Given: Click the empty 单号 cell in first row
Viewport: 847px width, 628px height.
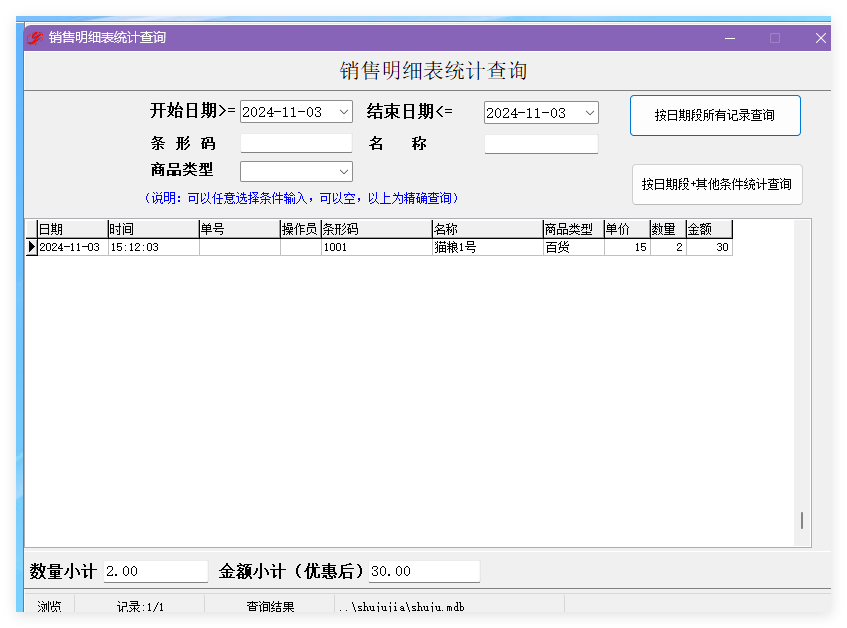Looking at the screenshot, I should 240,247.
